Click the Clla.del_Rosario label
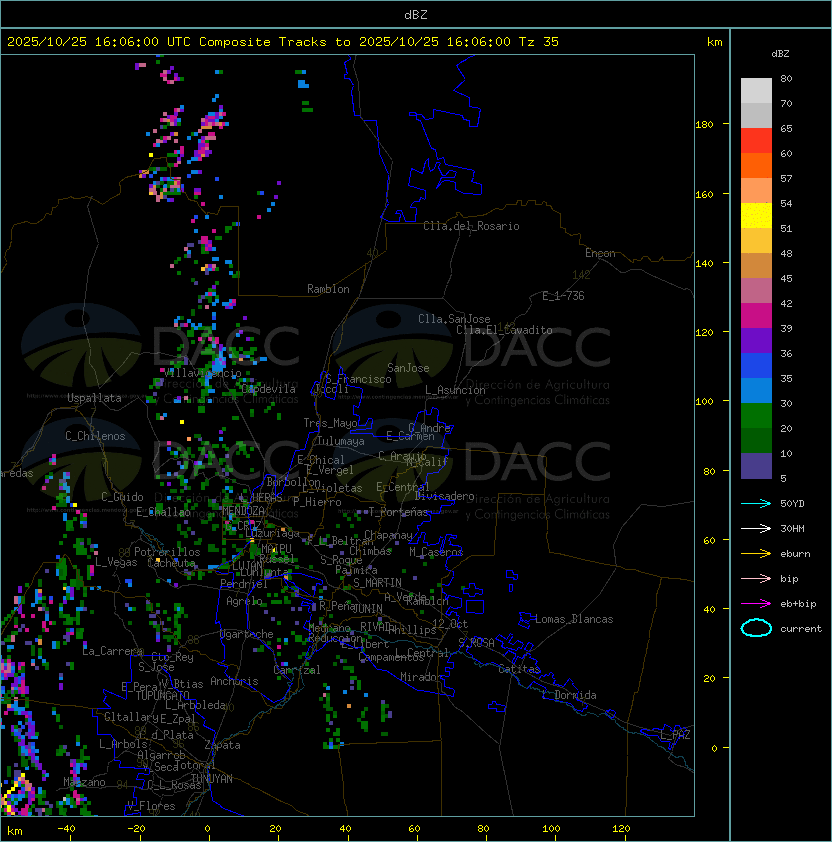 click(471, 226)
